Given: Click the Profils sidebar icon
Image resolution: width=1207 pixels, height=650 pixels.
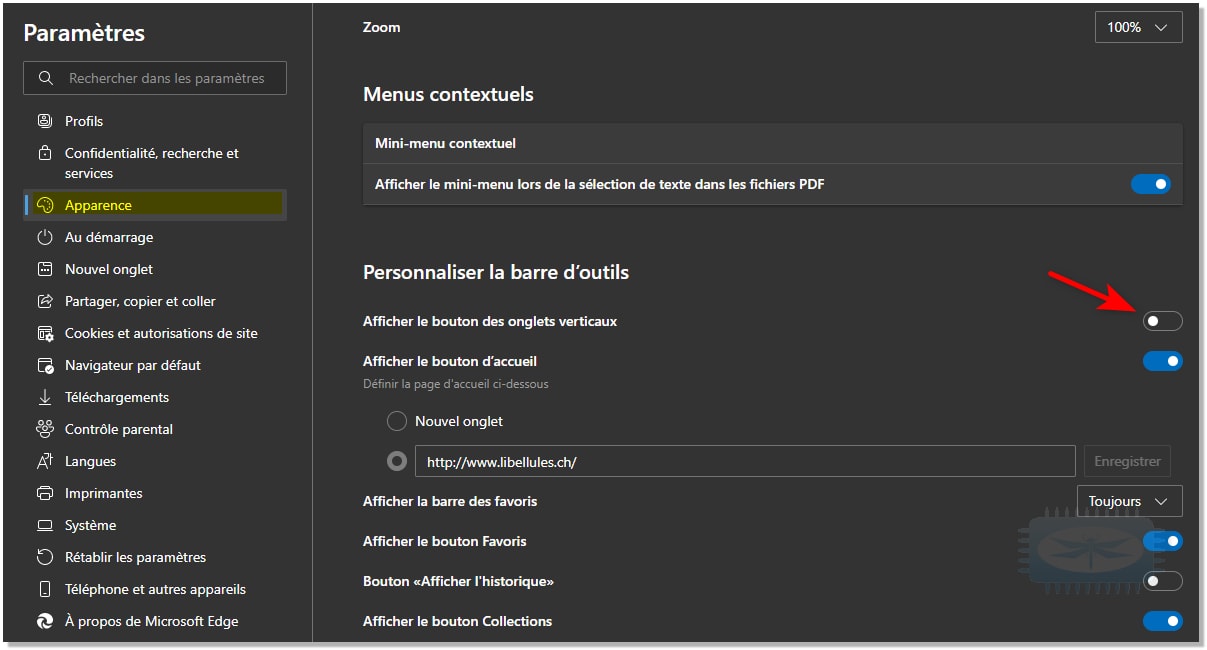Looking at the screenshot, I should click(44, 121).
